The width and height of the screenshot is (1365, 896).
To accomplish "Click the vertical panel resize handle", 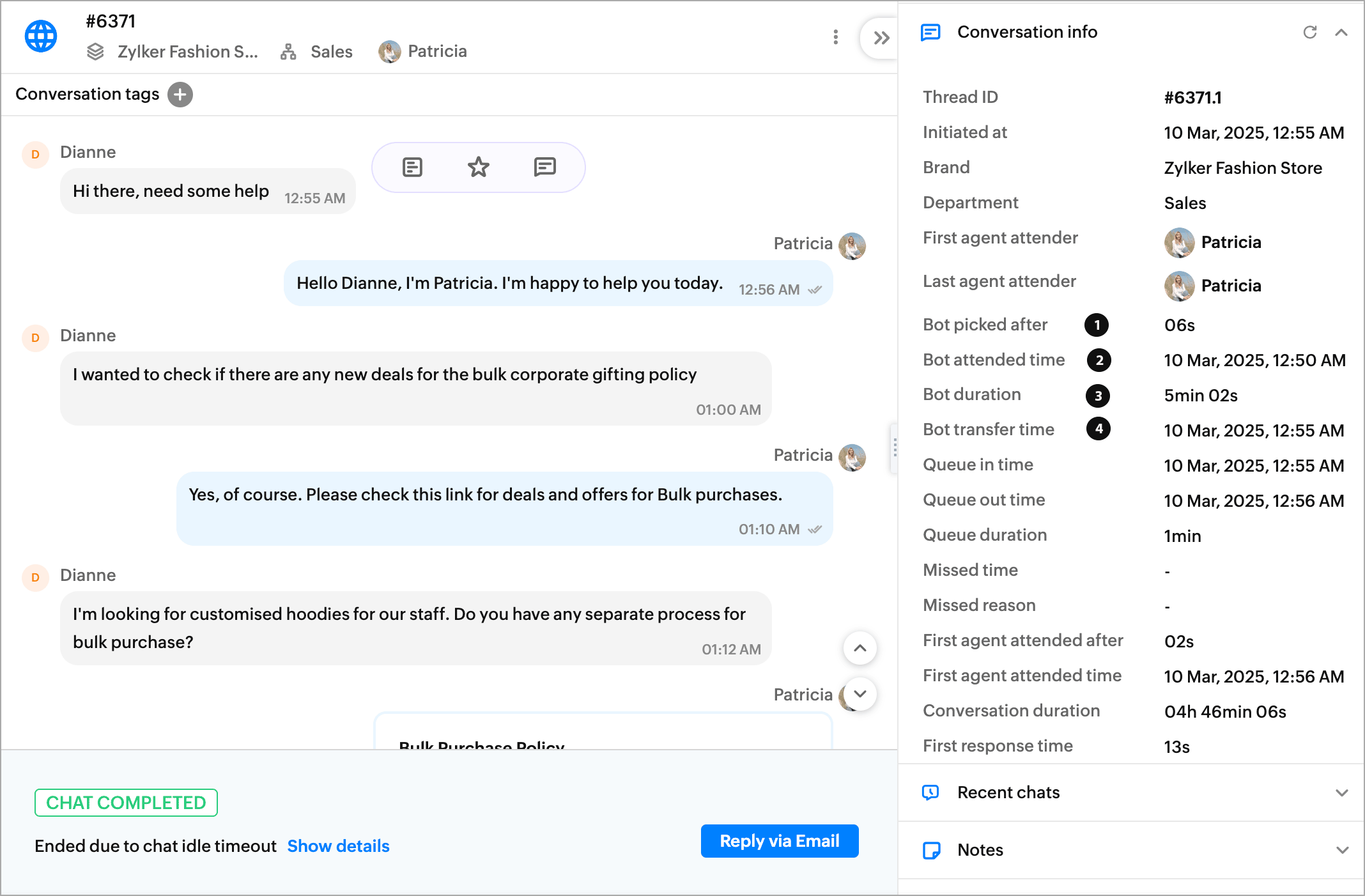I will pyautogui.click(x=895, y=447).
